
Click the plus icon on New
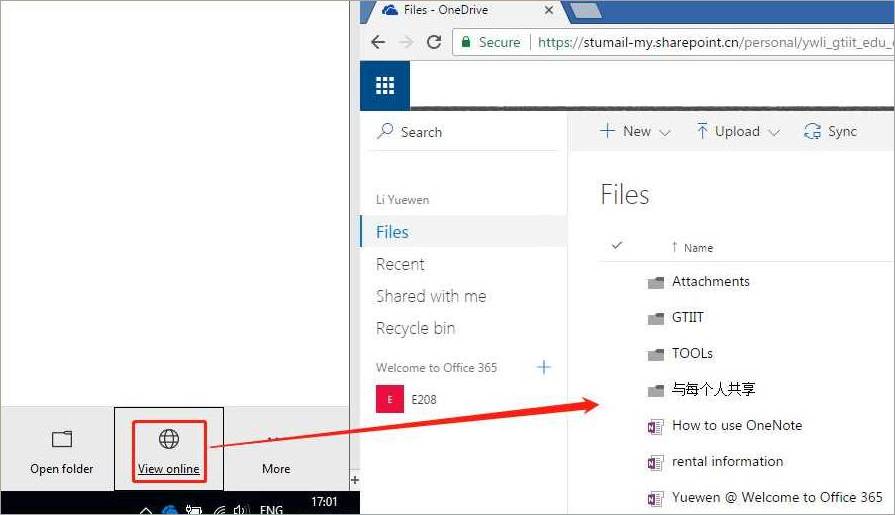[x=607, y=131]
